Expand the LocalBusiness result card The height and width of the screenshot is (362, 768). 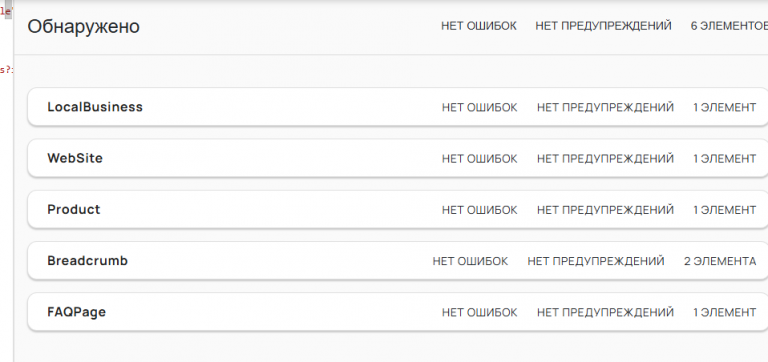[398, 107]
